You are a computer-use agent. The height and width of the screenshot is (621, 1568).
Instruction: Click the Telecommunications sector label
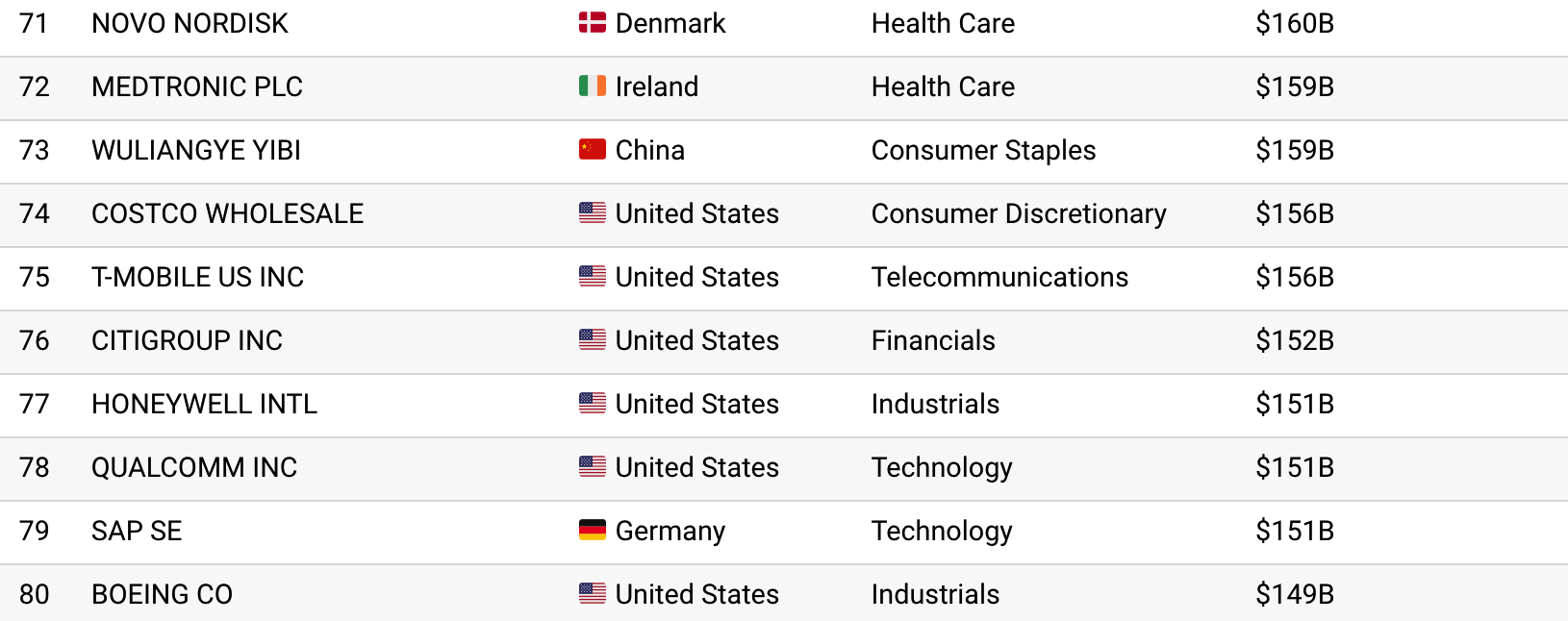pos(999,277)
